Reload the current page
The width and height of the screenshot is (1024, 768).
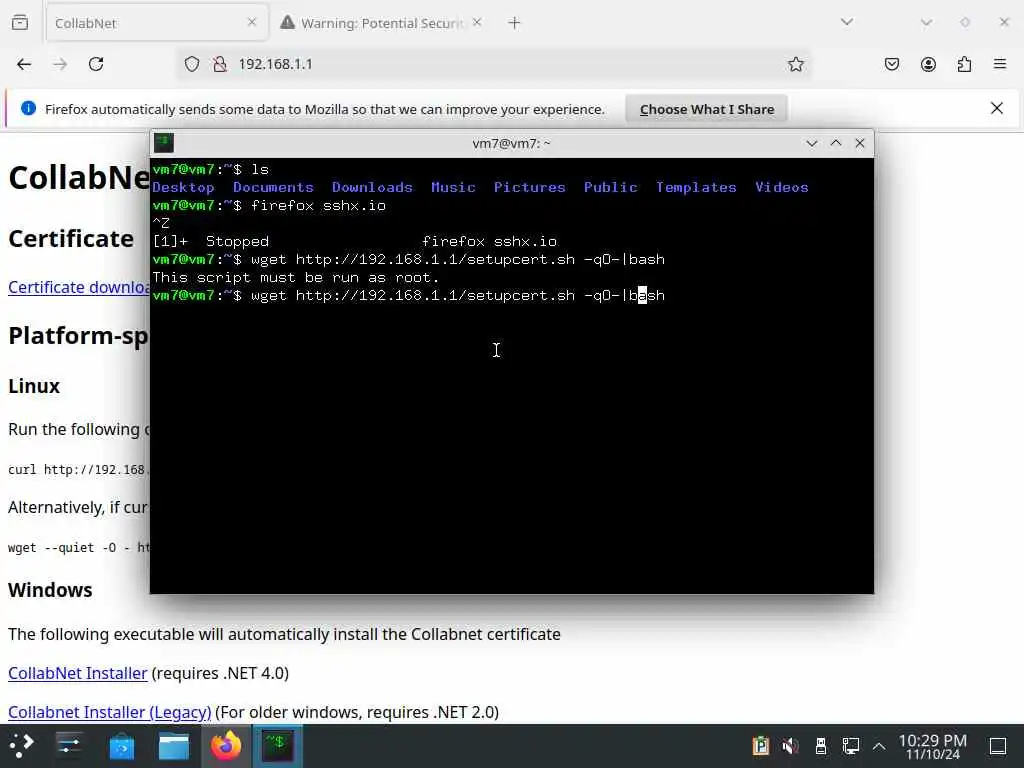96,64
